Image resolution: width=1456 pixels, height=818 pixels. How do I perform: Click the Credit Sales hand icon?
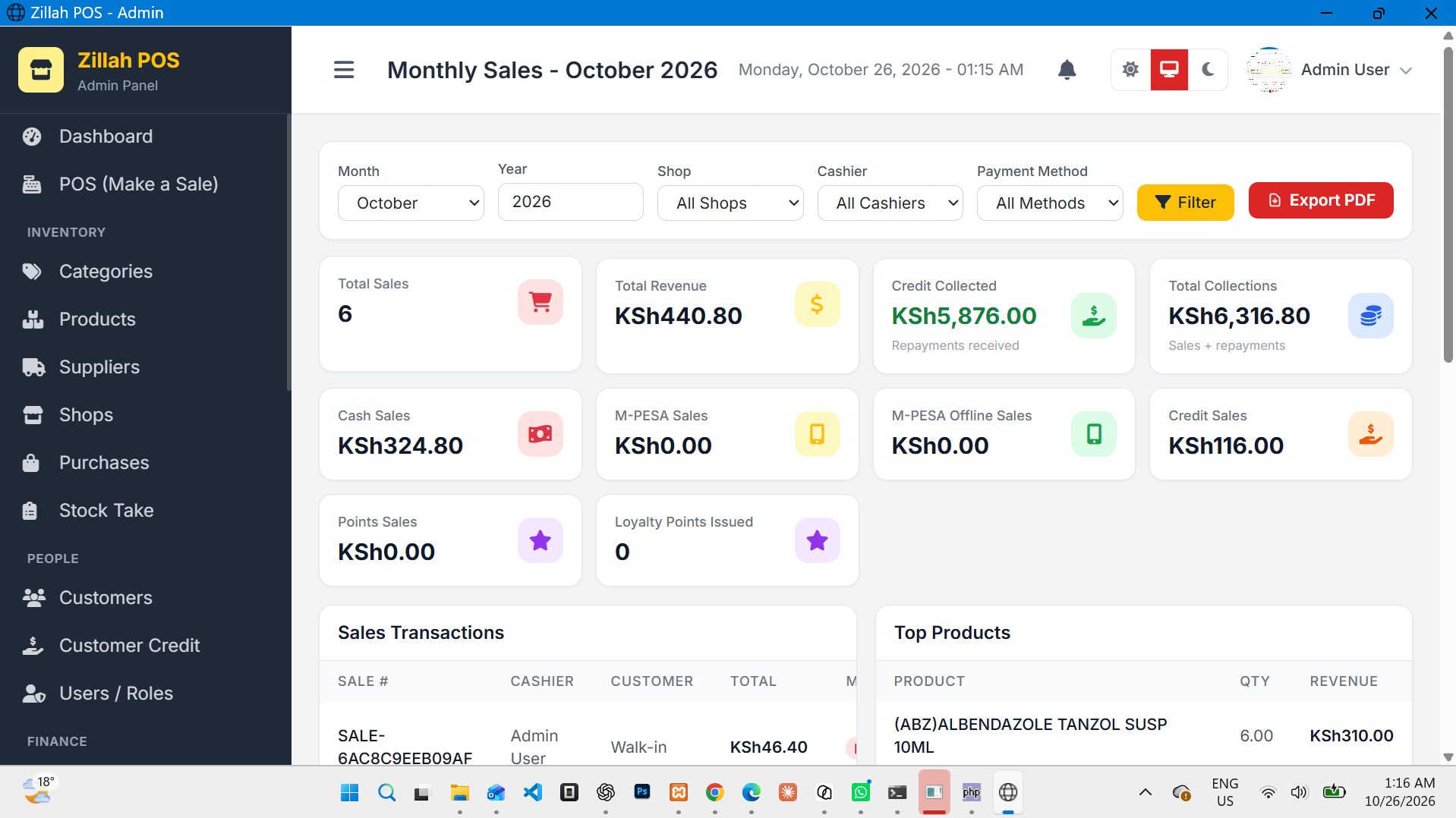[x=1370, y=434]
